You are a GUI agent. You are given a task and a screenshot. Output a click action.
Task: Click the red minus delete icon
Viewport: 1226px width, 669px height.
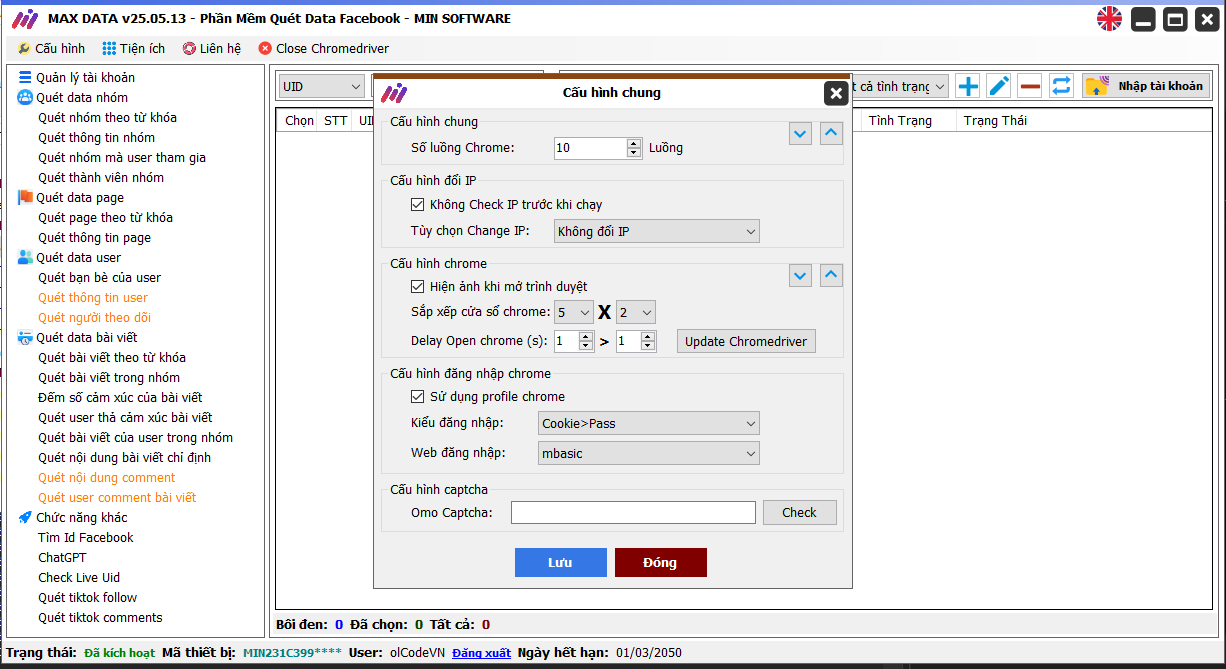1030,86
